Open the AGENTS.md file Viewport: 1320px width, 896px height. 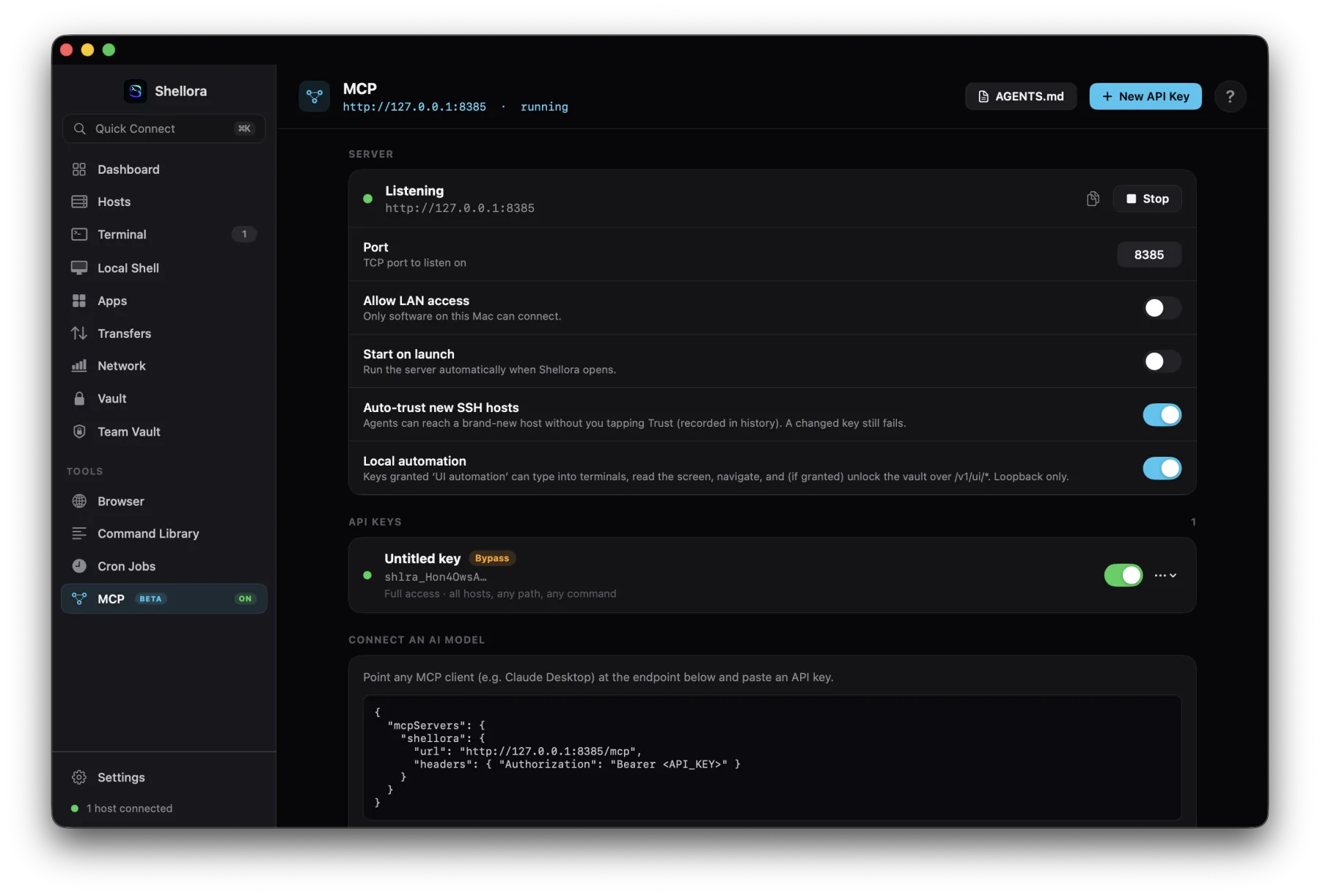1021,97
